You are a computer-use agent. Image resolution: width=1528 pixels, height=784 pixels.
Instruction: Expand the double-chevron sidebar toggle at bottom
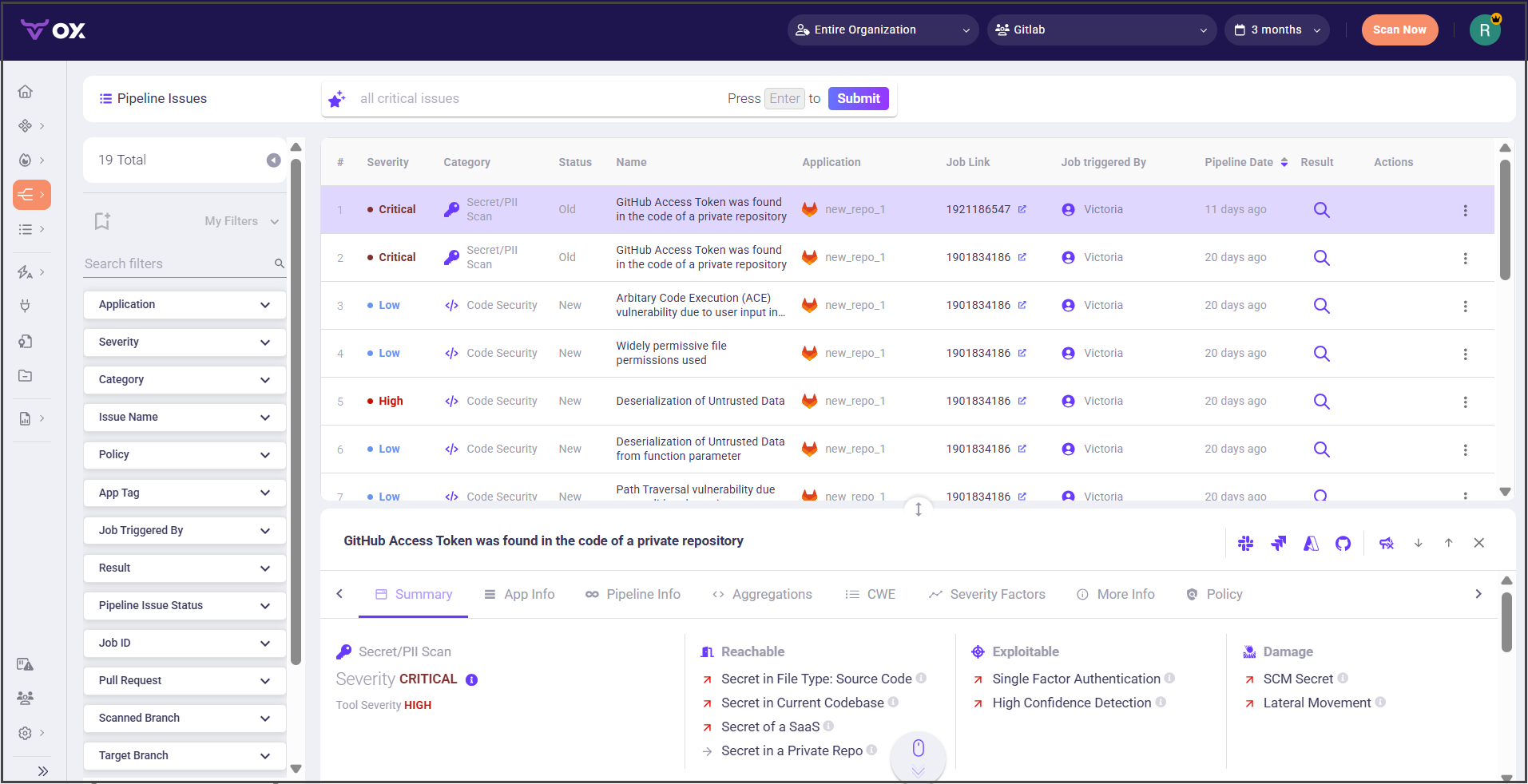42,770
